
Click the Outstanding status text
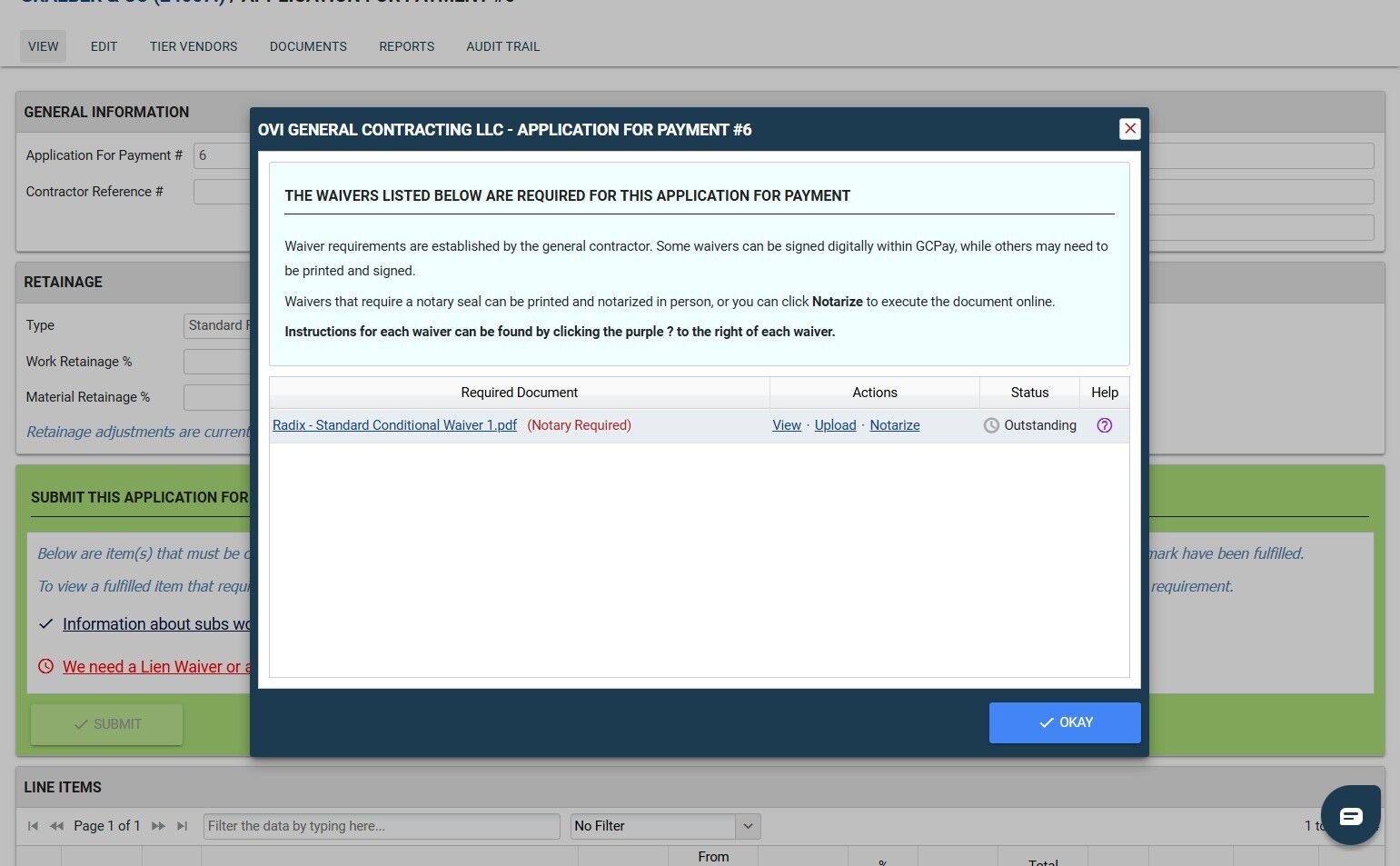point(1040,425)
